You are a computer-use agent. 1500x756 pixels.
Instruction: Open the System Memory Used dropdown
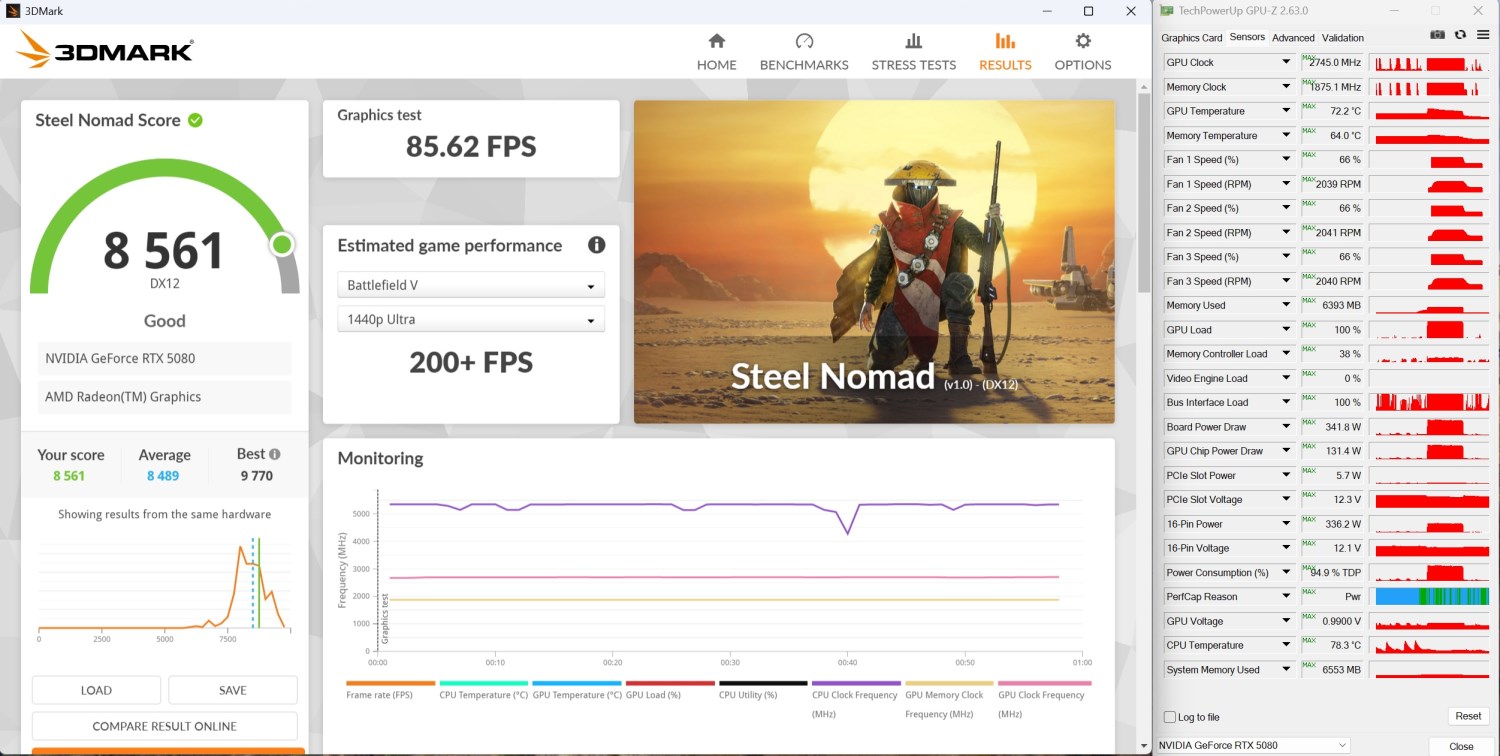pos(1286,670)
